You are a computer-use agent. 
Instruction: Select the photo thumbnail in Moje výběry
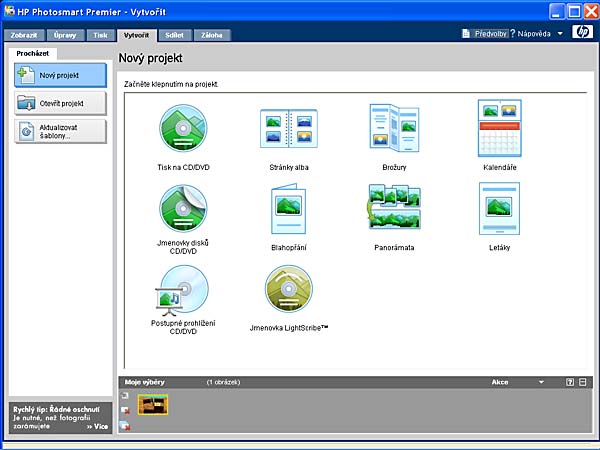153,403
